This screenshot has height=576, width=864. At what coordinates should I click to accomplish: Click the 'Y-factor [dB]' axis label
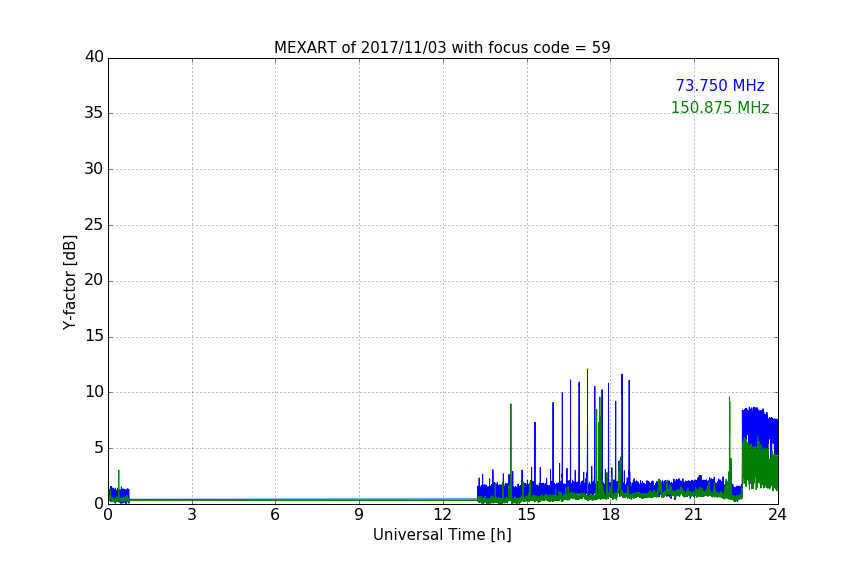coord(69,283)
